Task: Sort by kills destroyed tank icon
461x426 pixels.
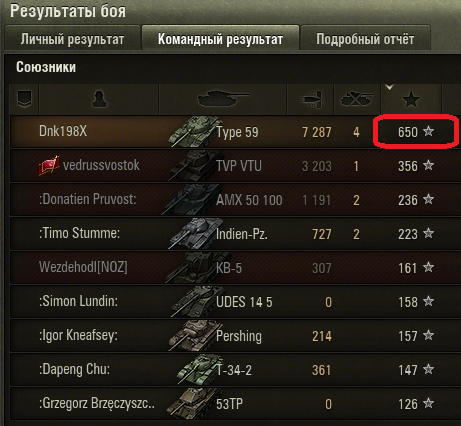Action: 357,99
